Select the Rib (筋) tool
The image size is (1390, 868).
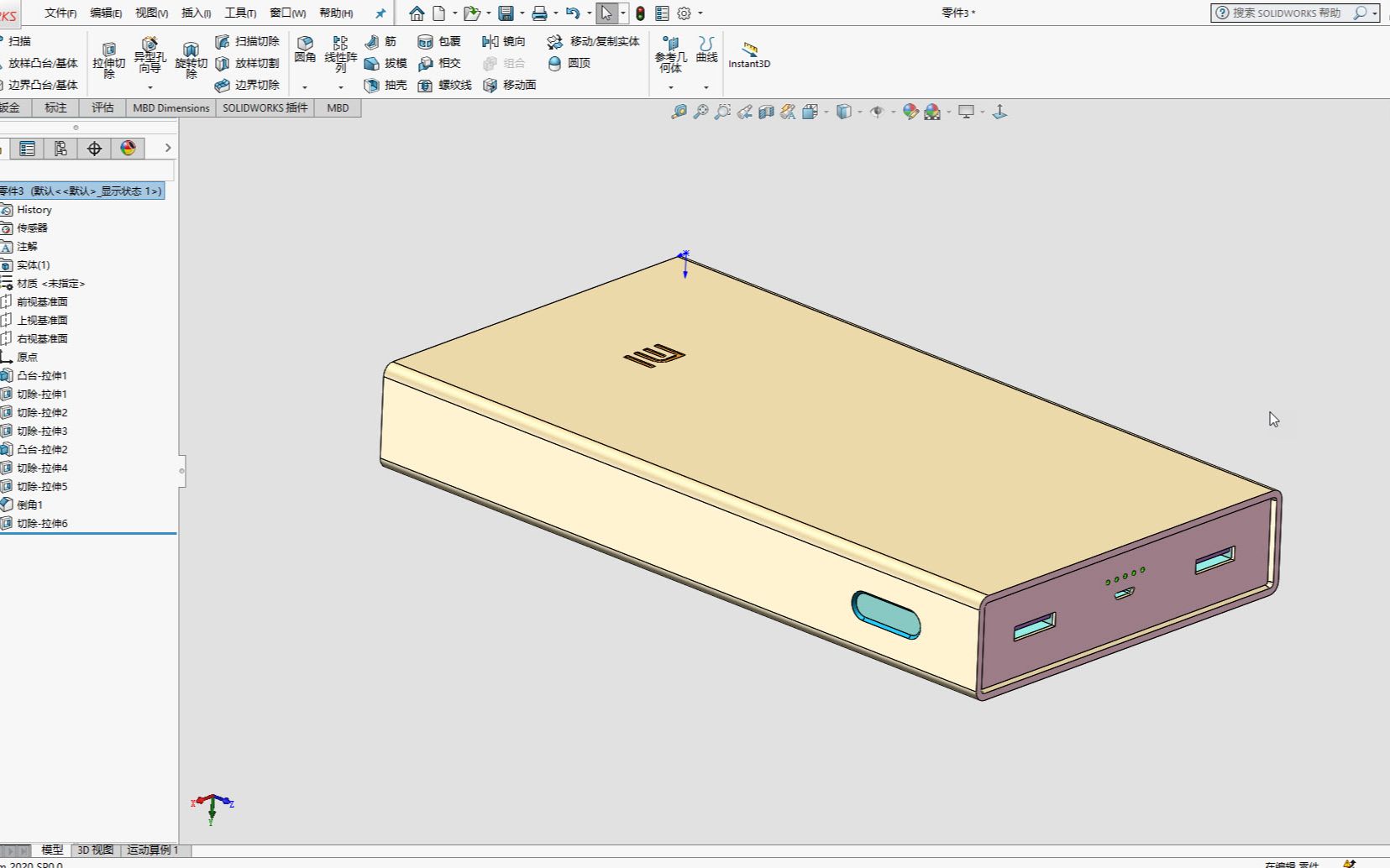[x=380, y=41]
